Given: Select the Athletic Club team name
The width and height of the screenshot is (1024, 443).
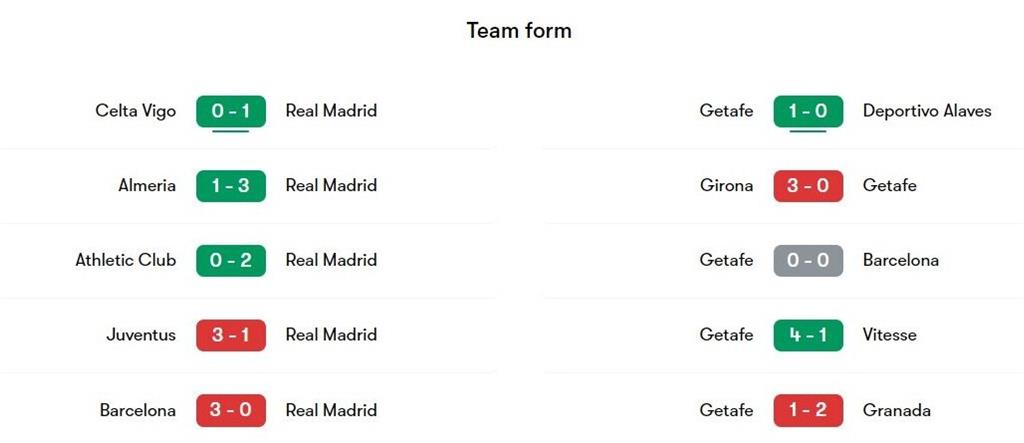Looking at the screenshot, I should pos(125,260).
